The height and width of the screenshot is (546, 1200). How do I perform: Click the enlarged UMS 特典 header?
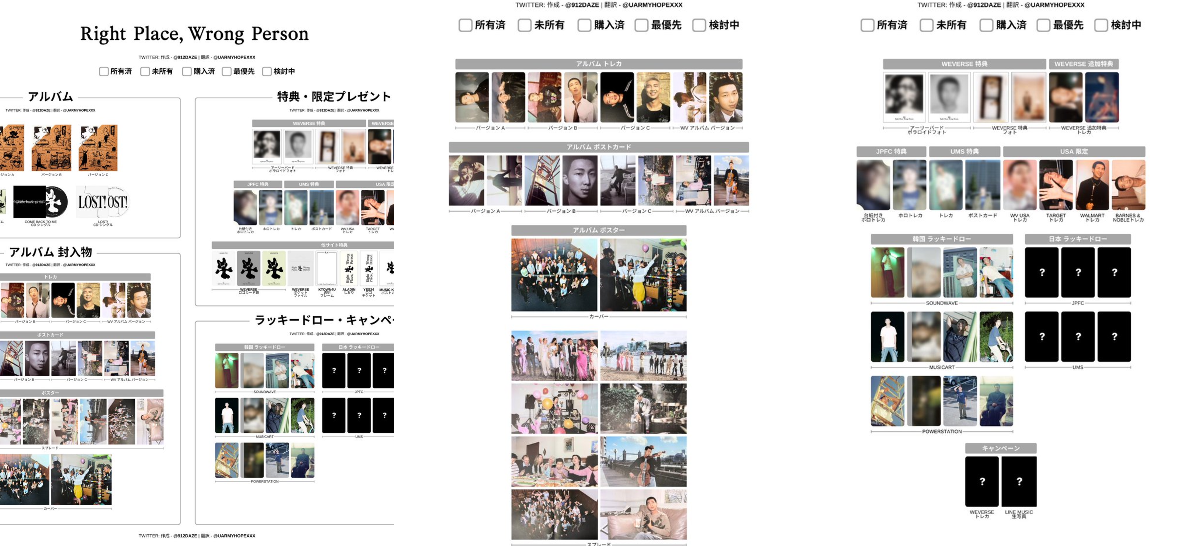point(964,152)
